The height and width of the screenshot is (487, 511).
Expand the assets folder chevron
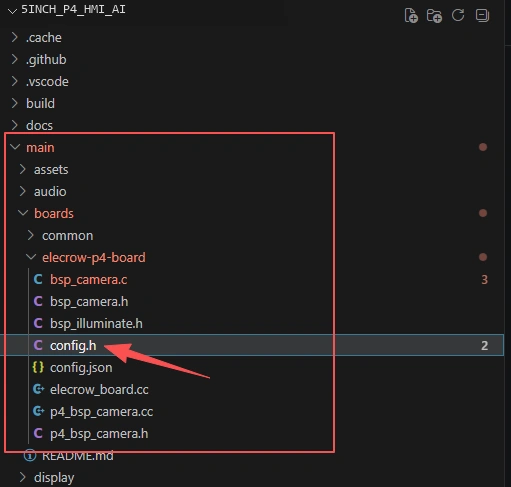point(22,169)
